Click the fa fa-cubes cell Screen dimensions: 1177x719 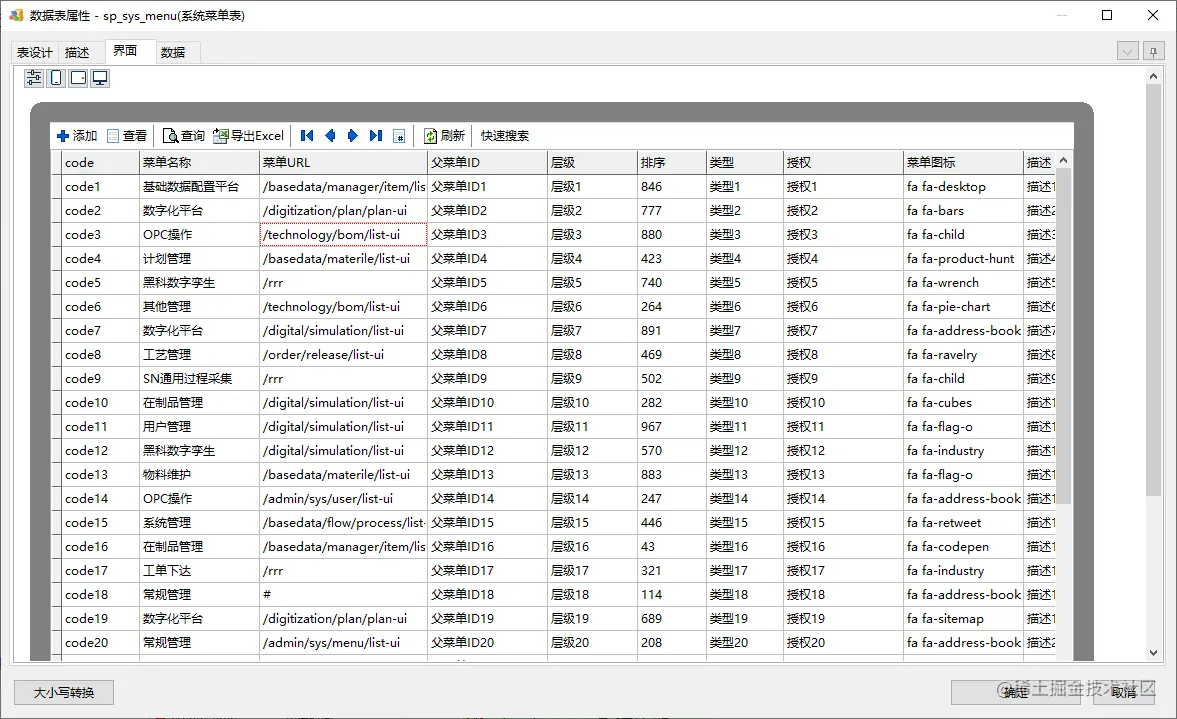964,403
